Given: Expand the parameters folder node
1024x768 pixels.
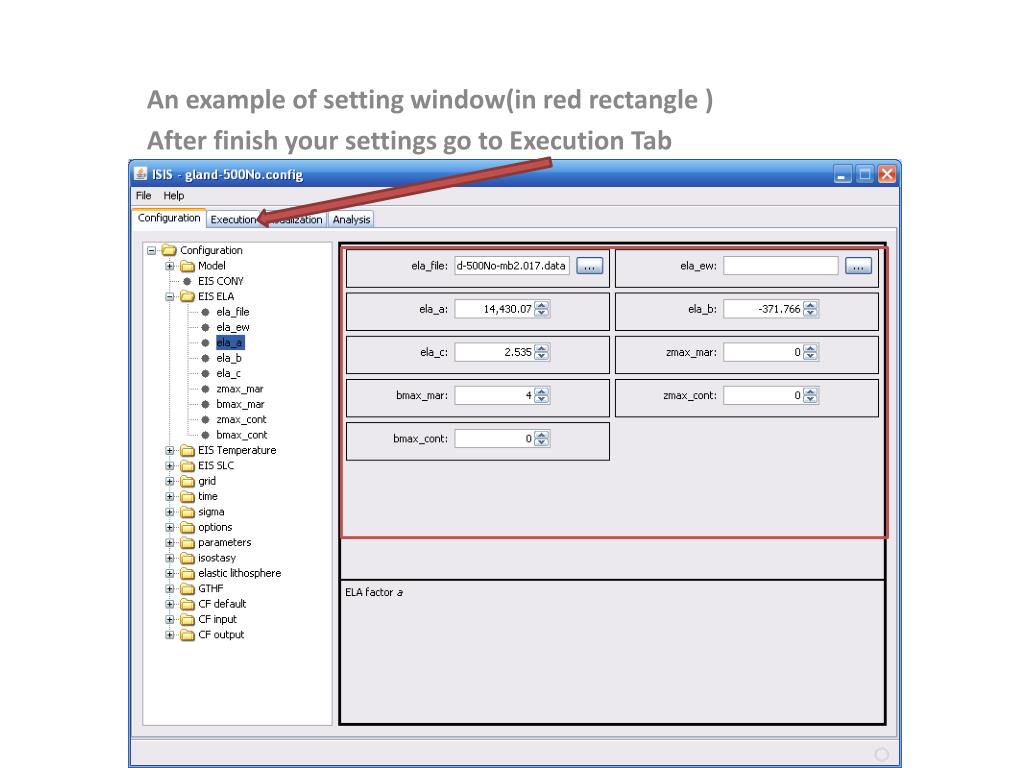Looking at the screenshot, I should pyautogui.click(x=170, y=543).
